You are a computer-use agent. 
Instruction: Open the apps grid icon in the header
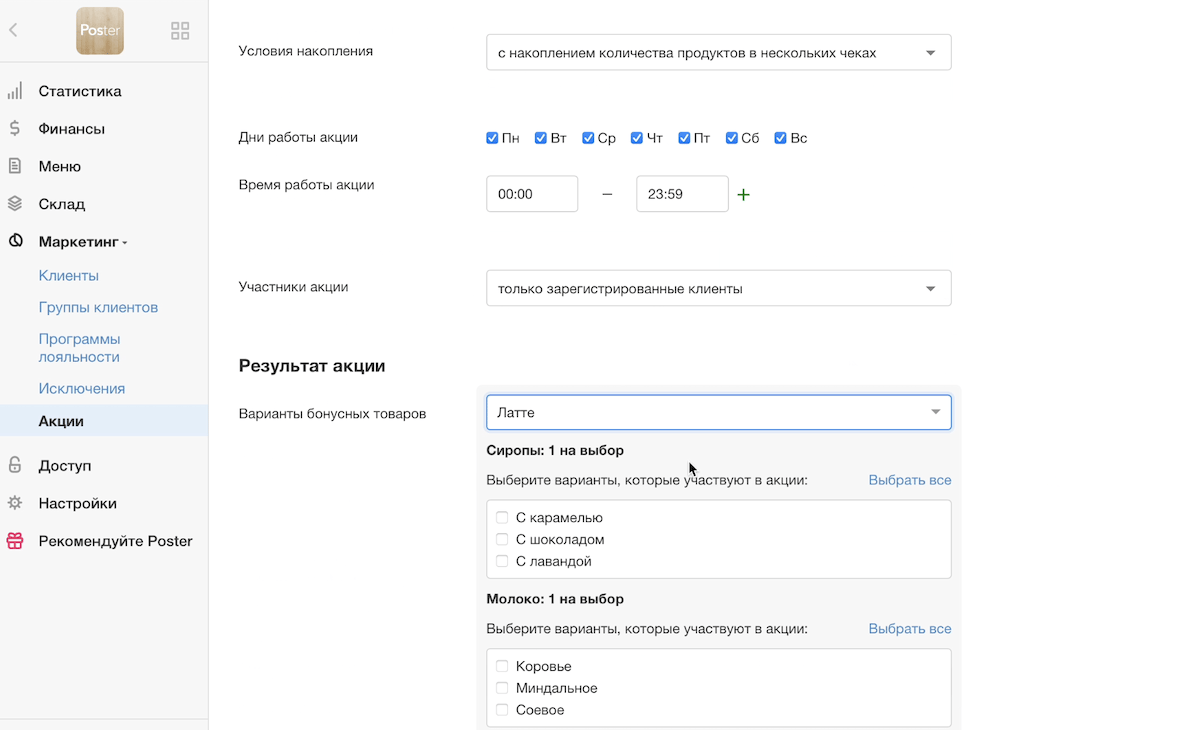point(180,31)
